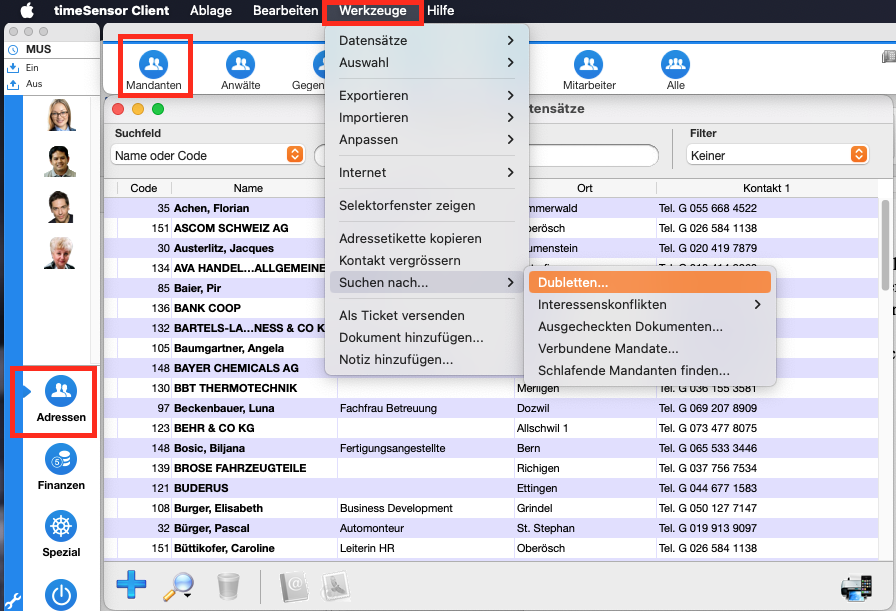Select the white-haired woman avatar

tap(60, 253)
